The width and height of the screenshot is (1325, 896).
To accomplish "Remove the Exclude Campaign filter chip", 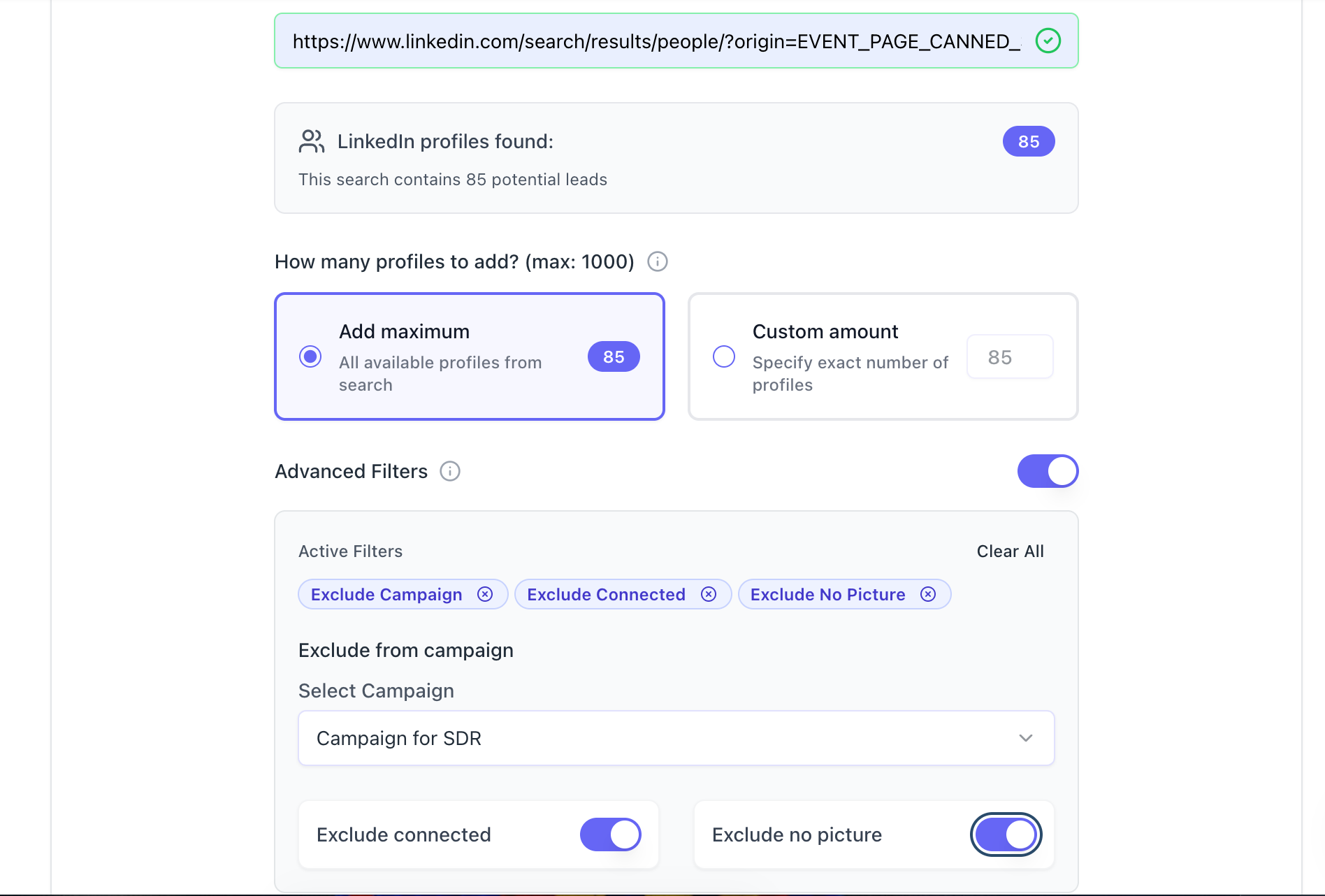I will coord(485,594).
